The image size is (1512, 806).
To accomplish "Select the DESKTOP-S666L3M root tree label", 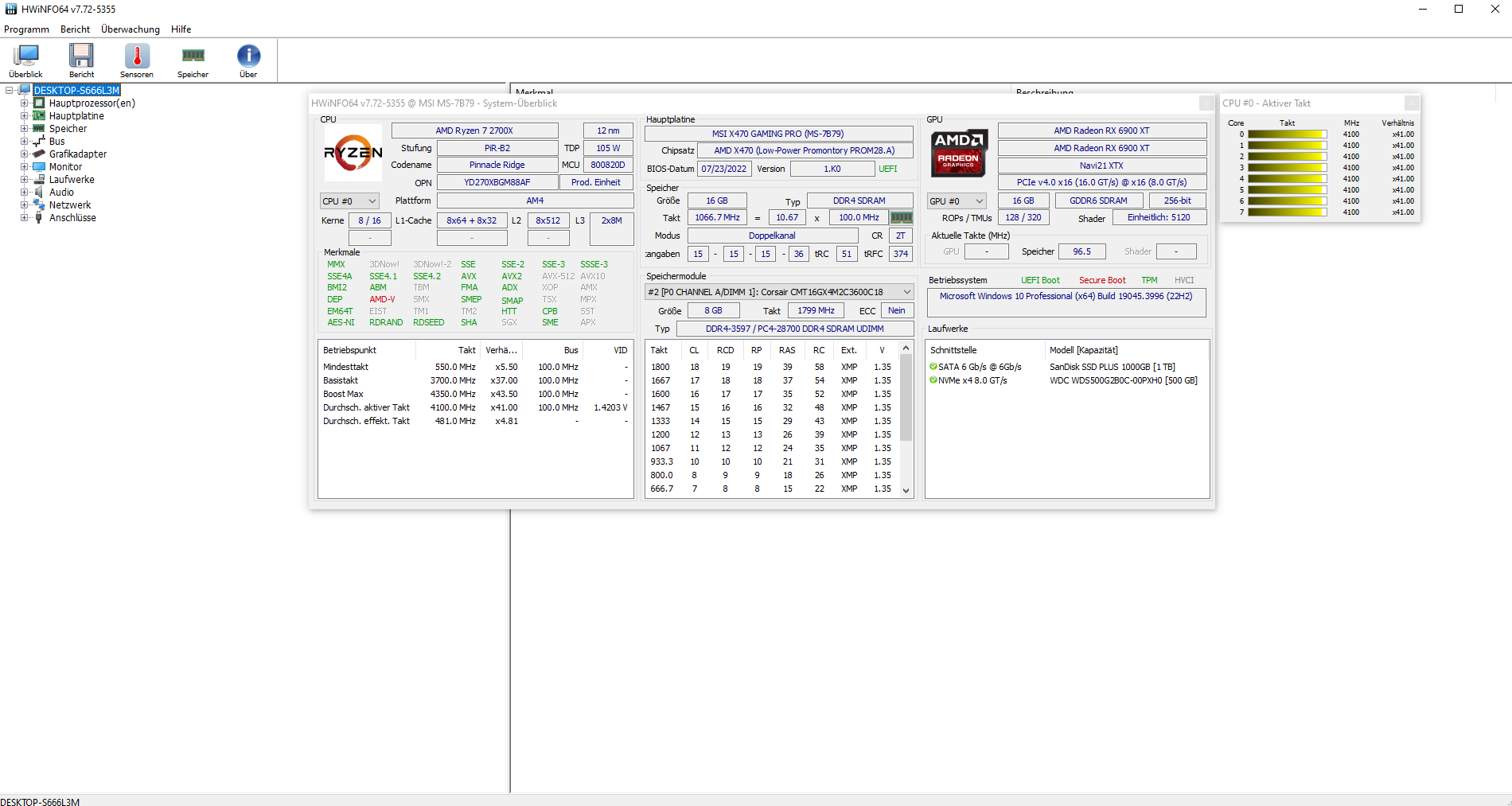I will [x=77, y=91].
